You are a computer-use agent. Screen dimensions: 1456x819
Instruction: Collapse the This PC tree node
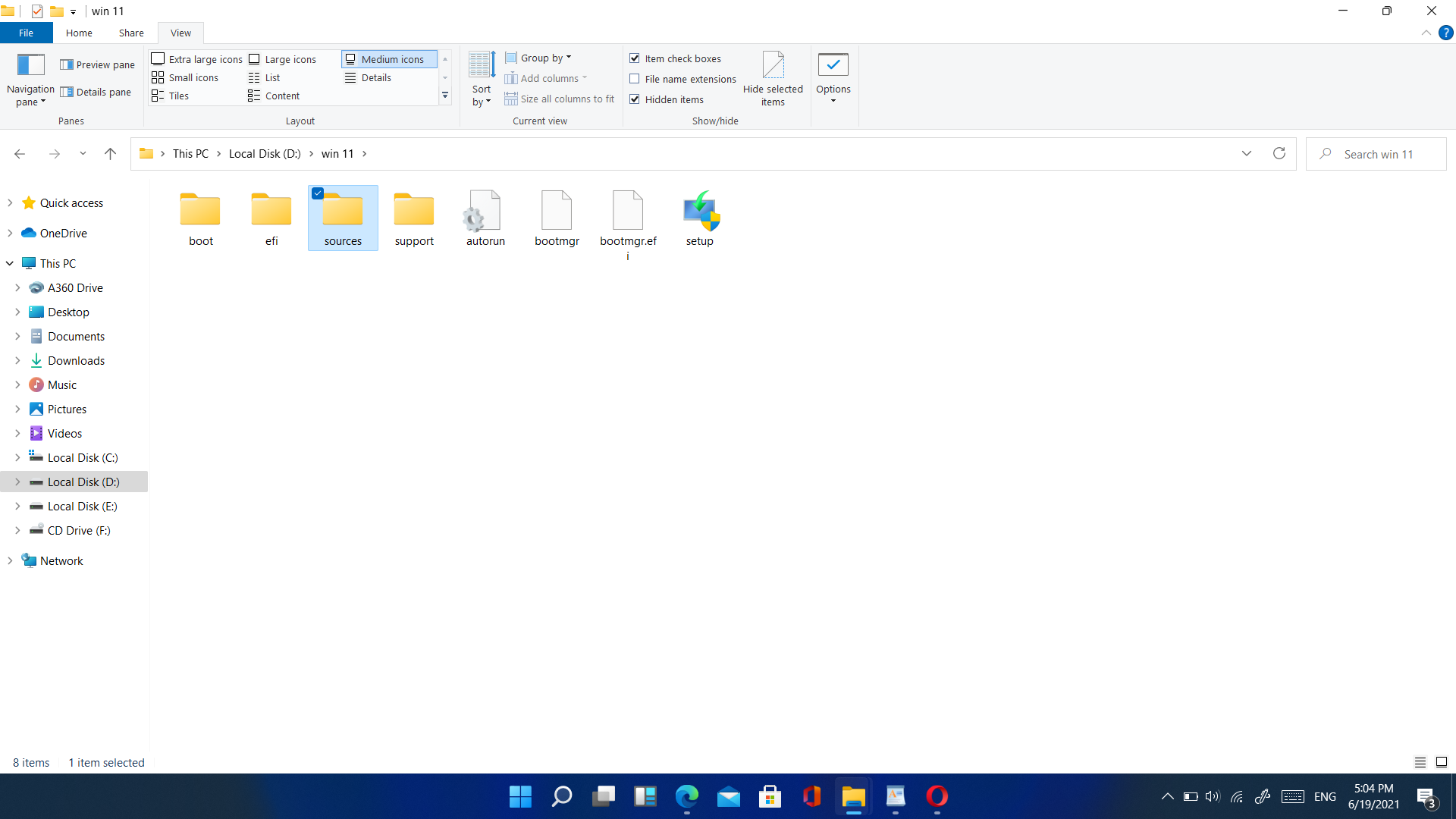tap(9, 263)
